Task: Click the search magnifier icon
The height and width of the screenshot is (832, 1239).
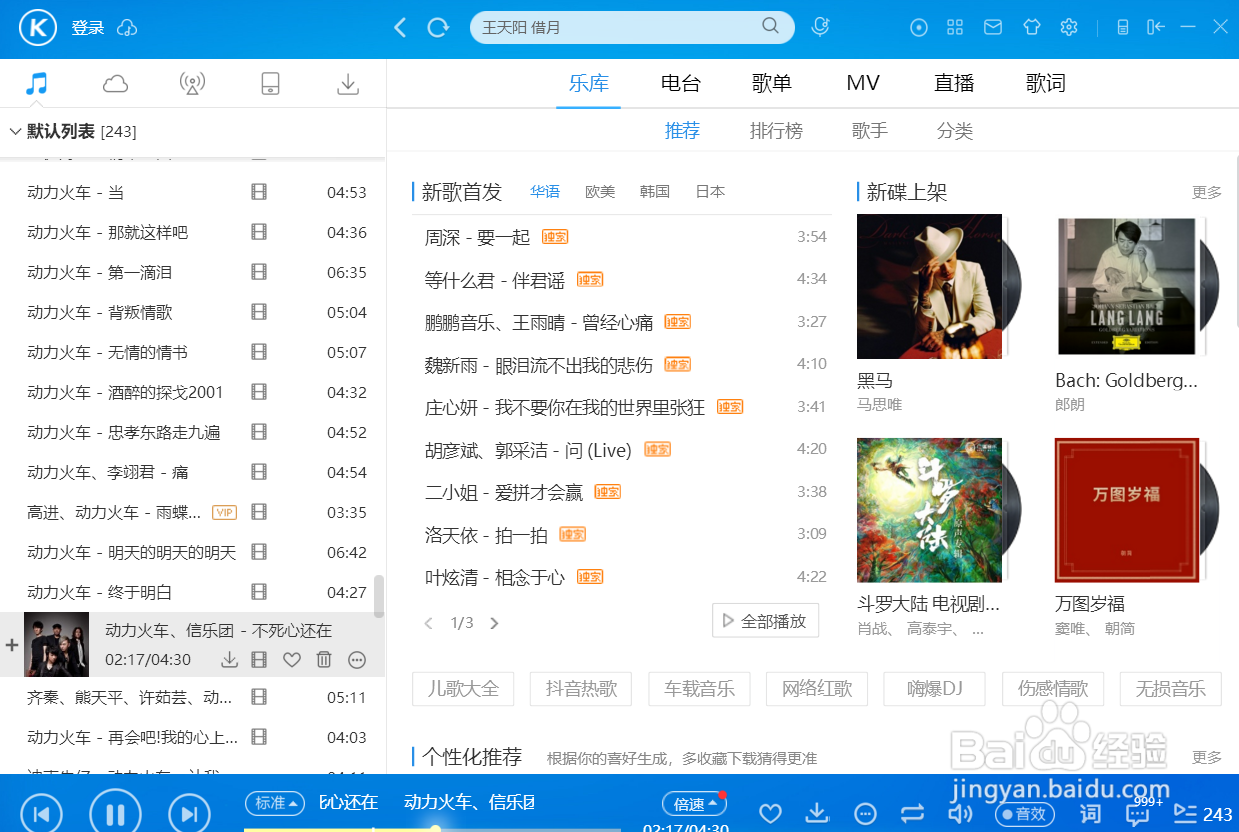Action: pyautogui.click(x=770, y=27)
